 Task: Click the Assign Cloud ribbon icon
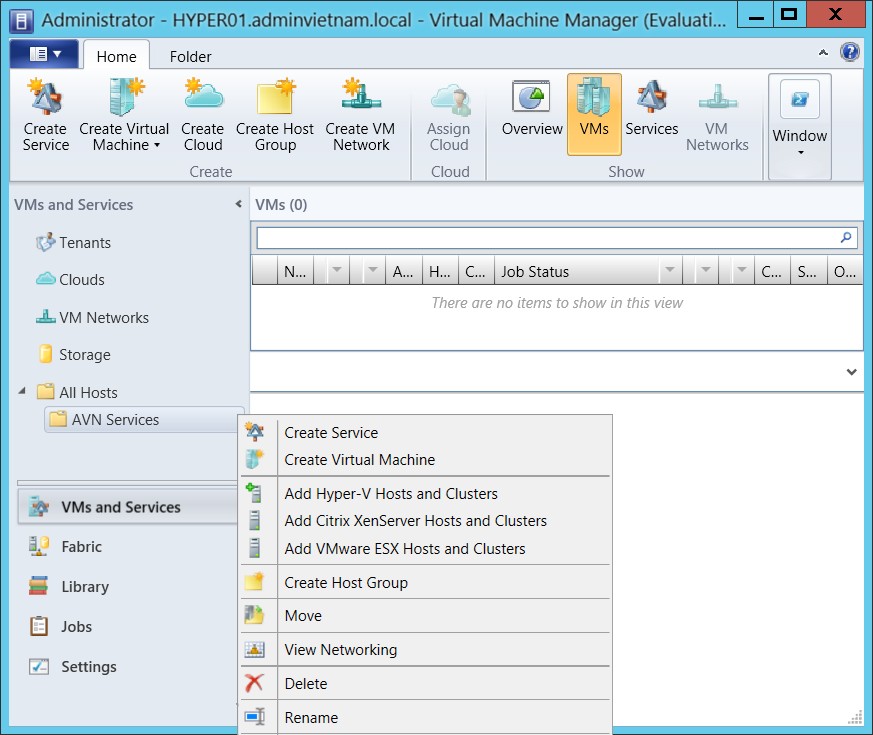click(x=449, y=115)
